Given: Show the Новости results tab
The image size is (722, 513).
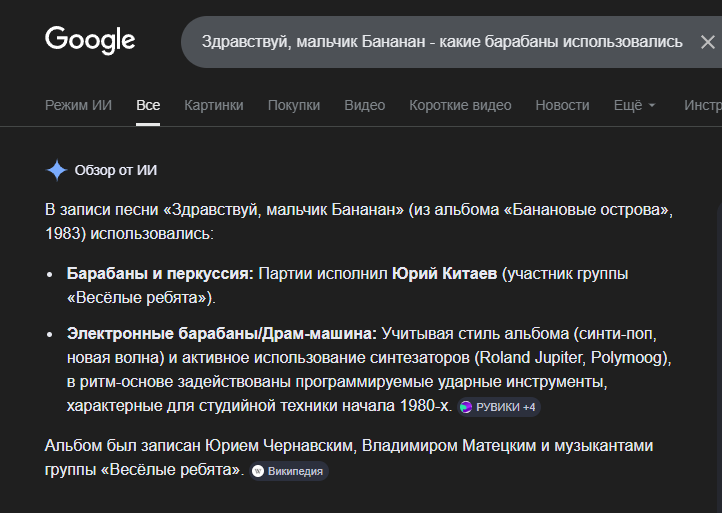Looking at the screenshot, I should click(562, 105).
